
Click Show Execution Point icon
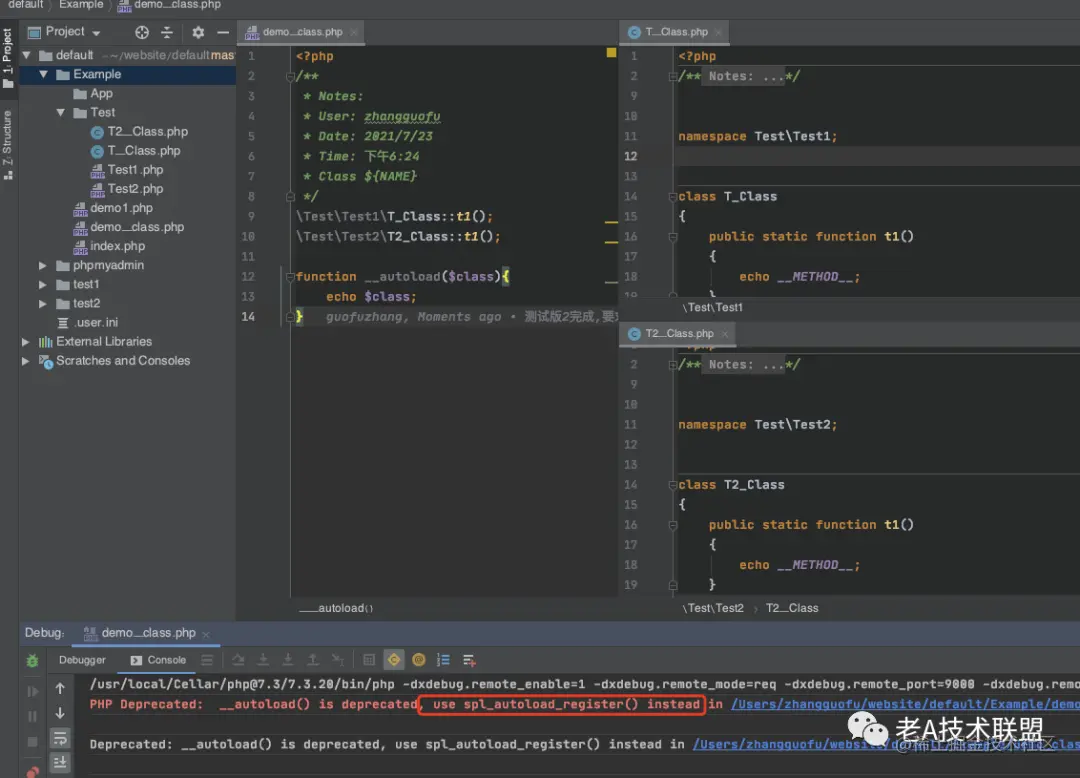tap(207, 660)
